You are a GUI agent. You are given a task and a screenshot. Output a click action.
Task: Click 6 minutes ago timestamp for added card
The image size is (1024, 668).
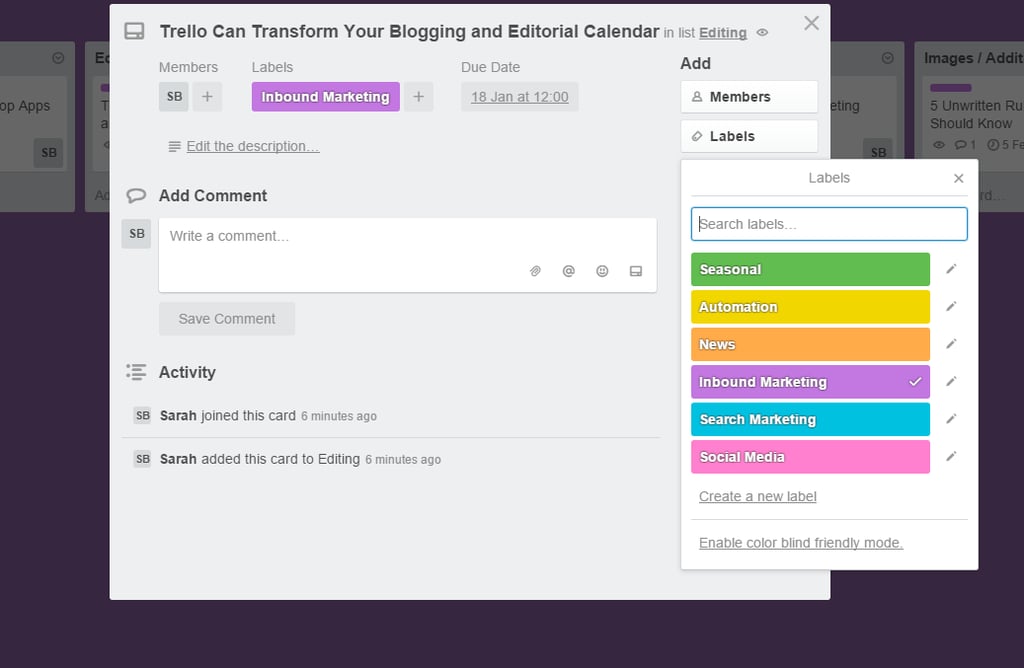point(403,460)
